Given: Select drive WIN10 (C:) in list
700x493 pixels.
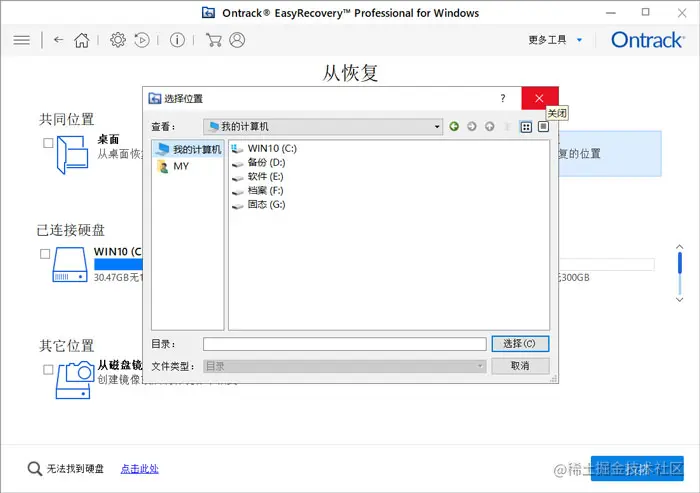Looking at the screenshot, I should (264, 148).
